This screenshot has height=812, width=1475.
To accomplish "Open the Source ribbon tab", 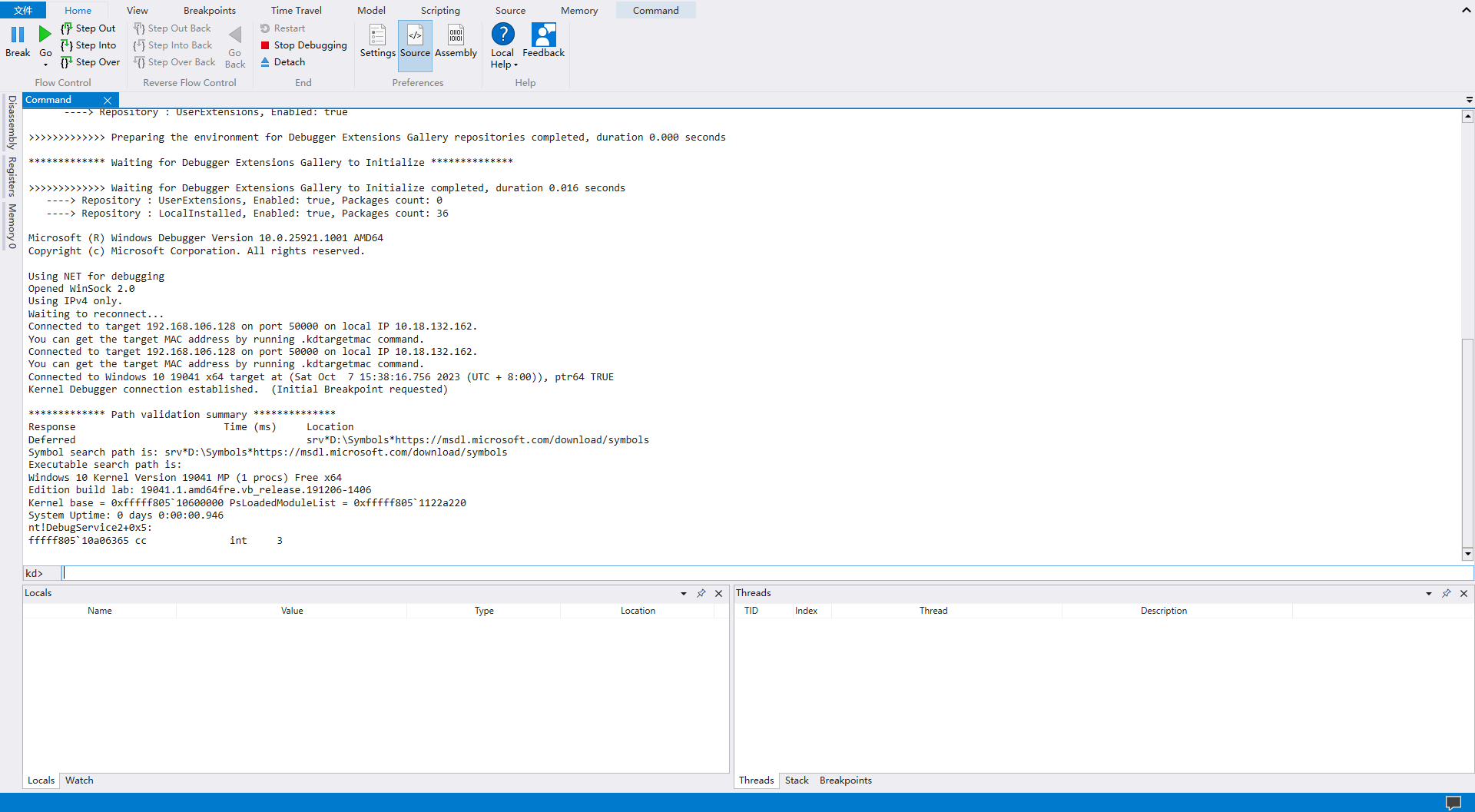I will [510, 10].
